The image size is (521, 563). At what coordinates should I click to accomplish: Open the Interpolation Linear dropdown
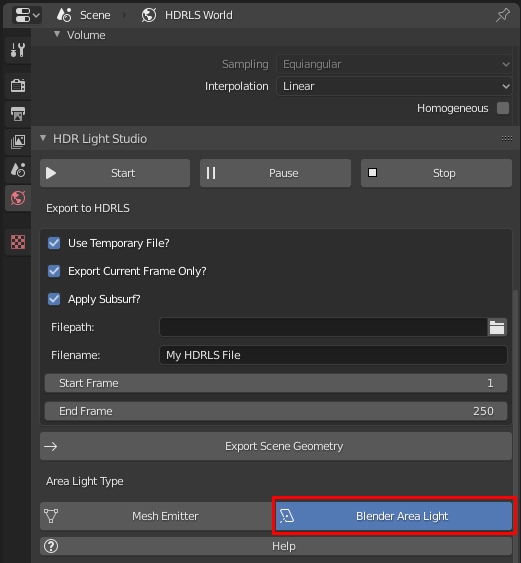pos(394,86)
